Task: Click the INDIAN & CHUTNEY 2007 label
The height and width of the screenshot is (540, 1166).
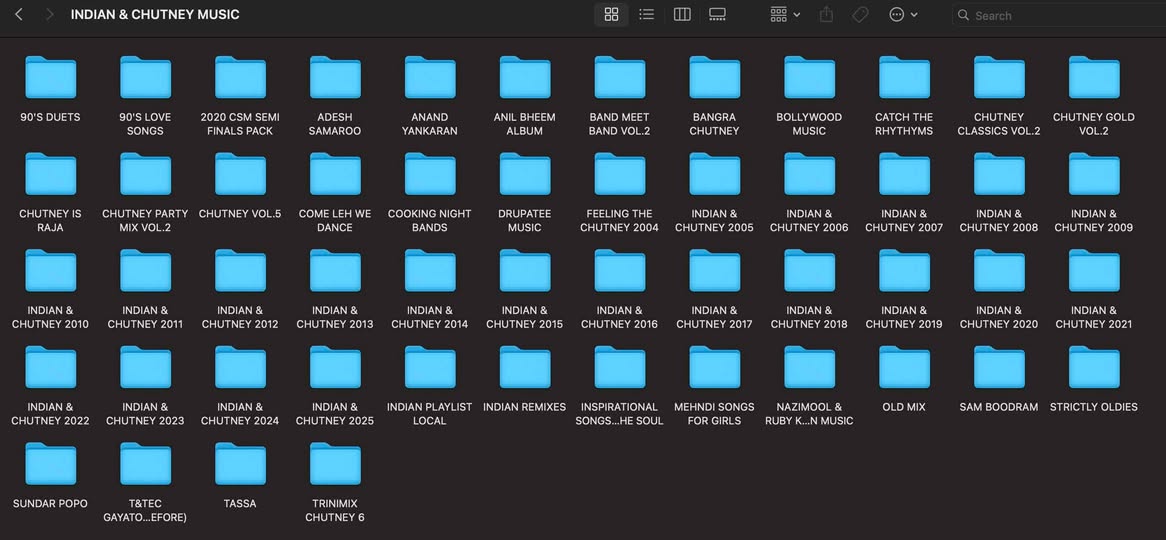Action: point(904,221)
